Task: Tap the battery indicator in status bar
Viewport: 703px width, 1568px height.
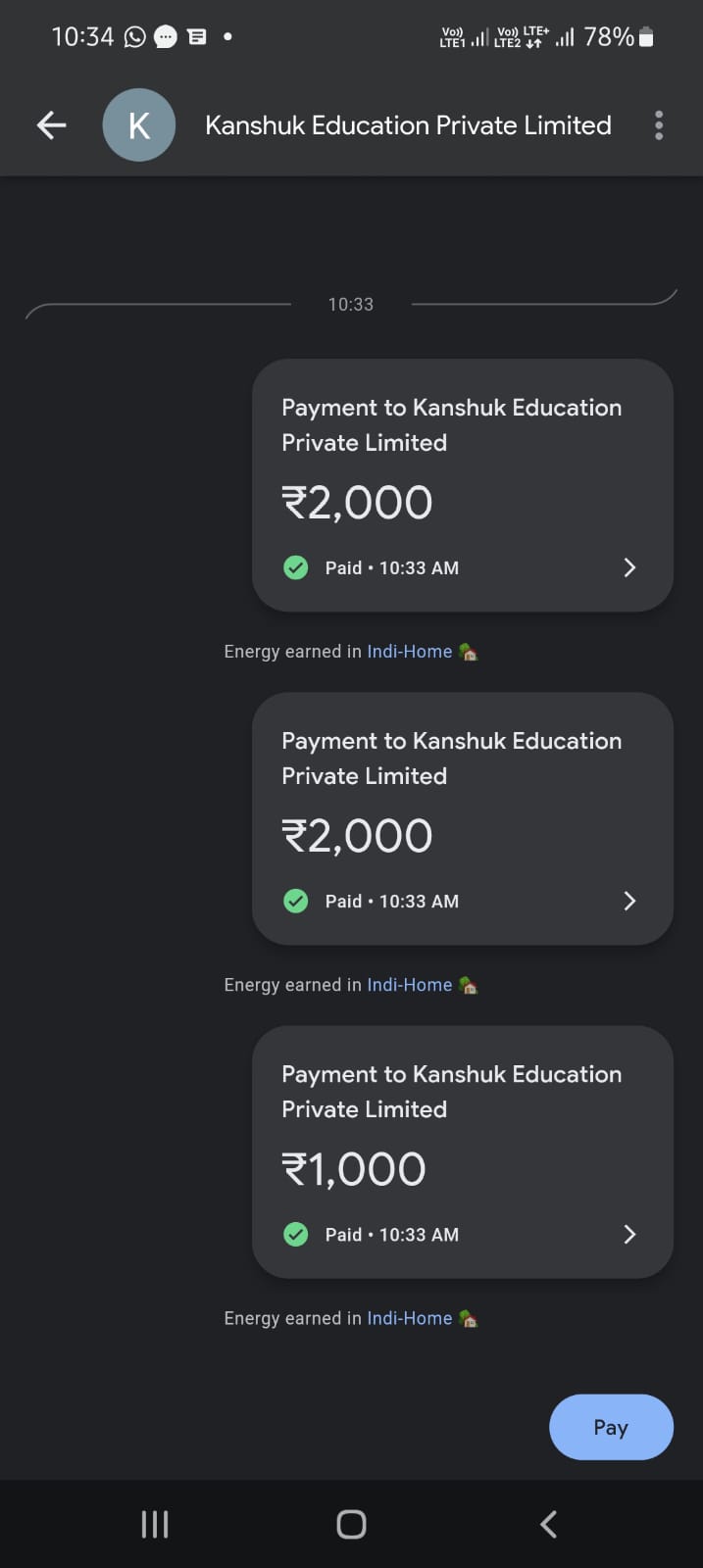Action: click(x=645, y=37)
